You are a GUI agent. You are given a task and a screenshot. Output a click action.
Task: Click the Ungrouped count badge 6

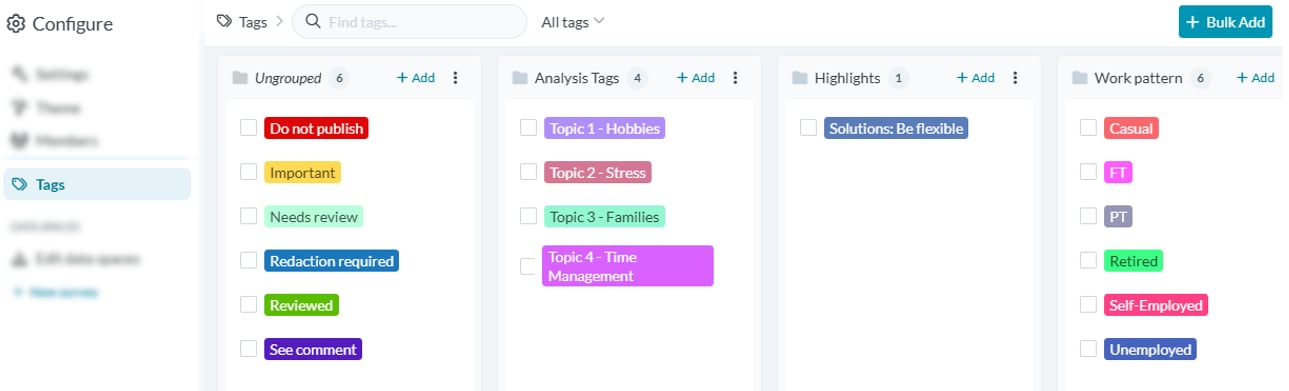[339, 77]
